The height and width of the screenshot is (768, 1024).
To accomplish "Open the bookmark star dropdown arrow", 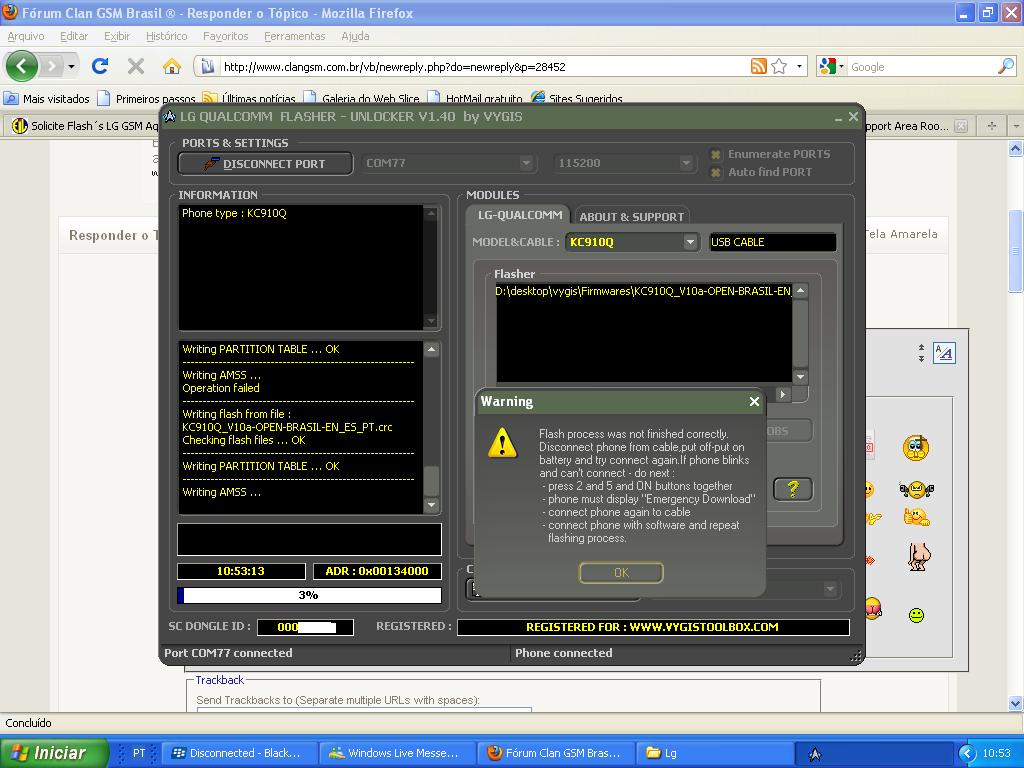I will click(x=799, y=66).
